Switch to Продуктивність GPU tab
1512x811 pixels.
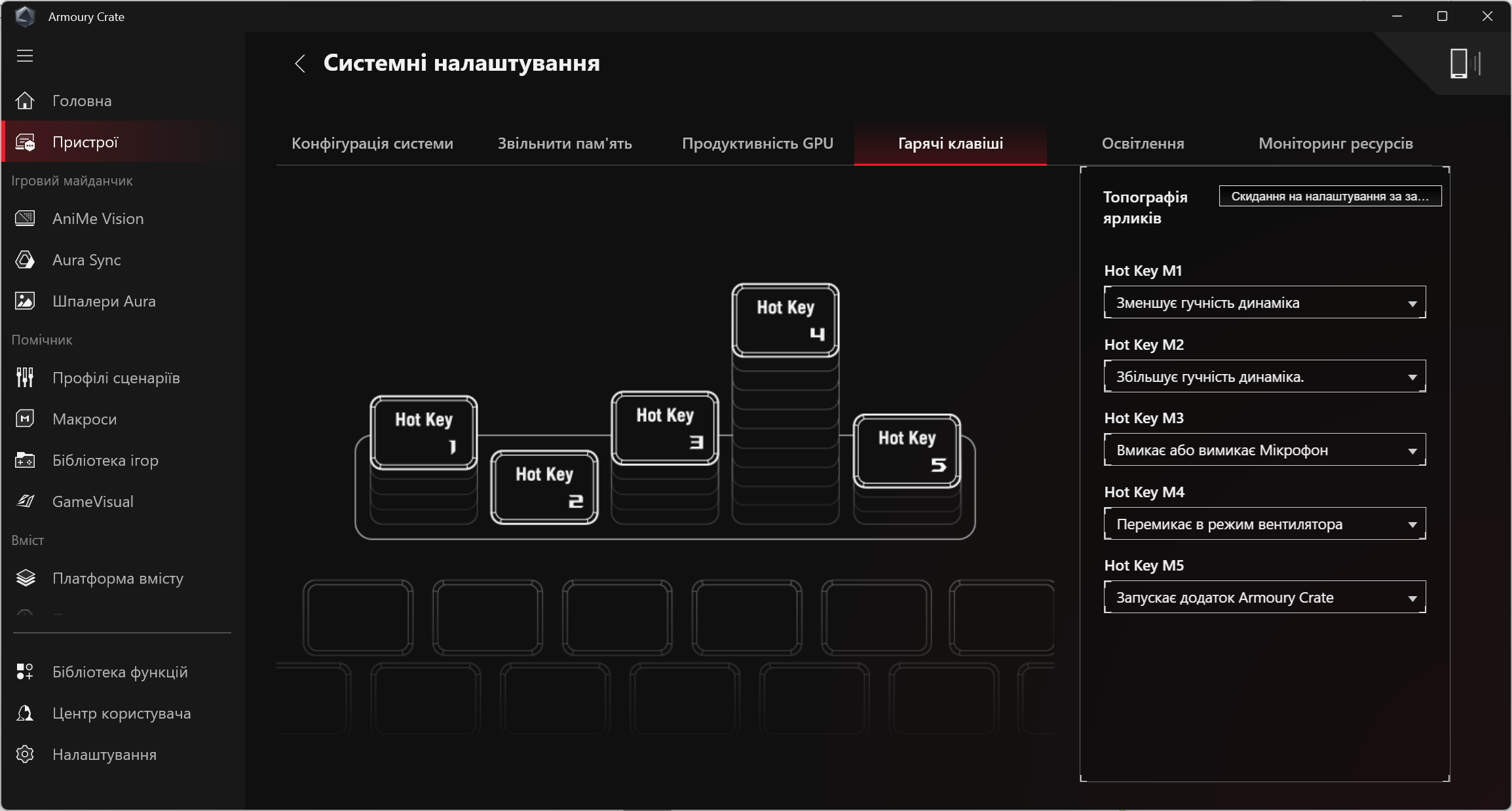(x=757, y=143)
